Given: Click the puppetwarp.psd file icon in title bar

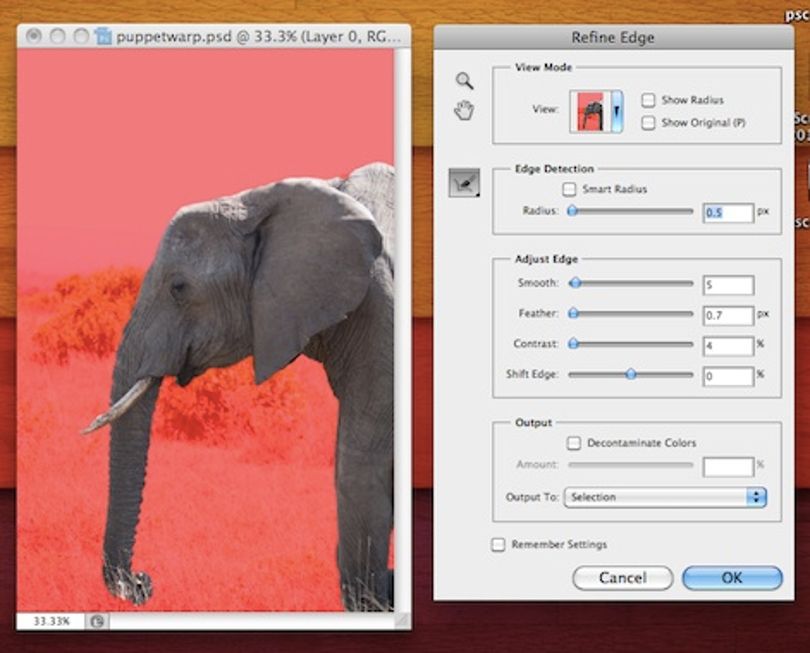Looking at the screenshot, I should [103, 36].
